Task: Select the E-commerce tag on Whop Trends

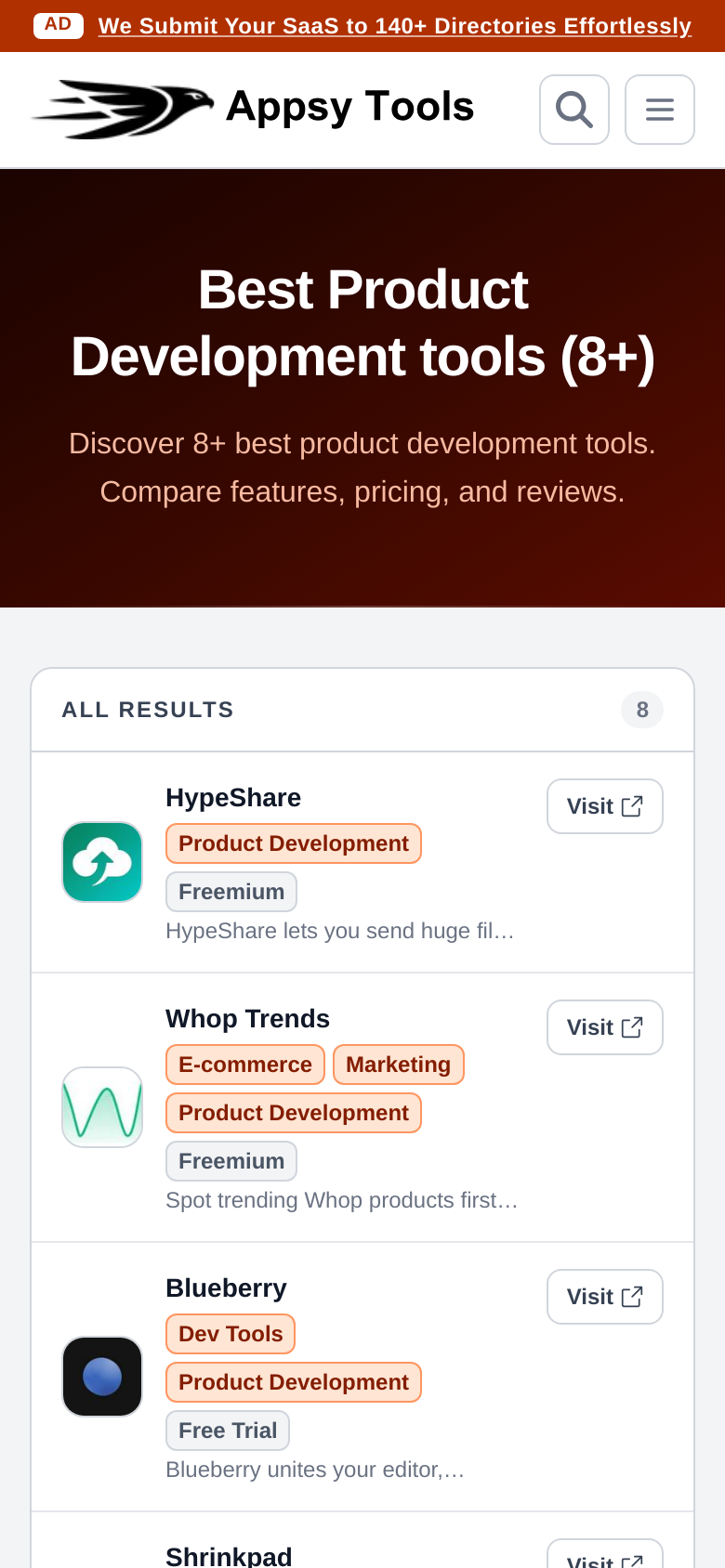Action: pos(245,1065)
